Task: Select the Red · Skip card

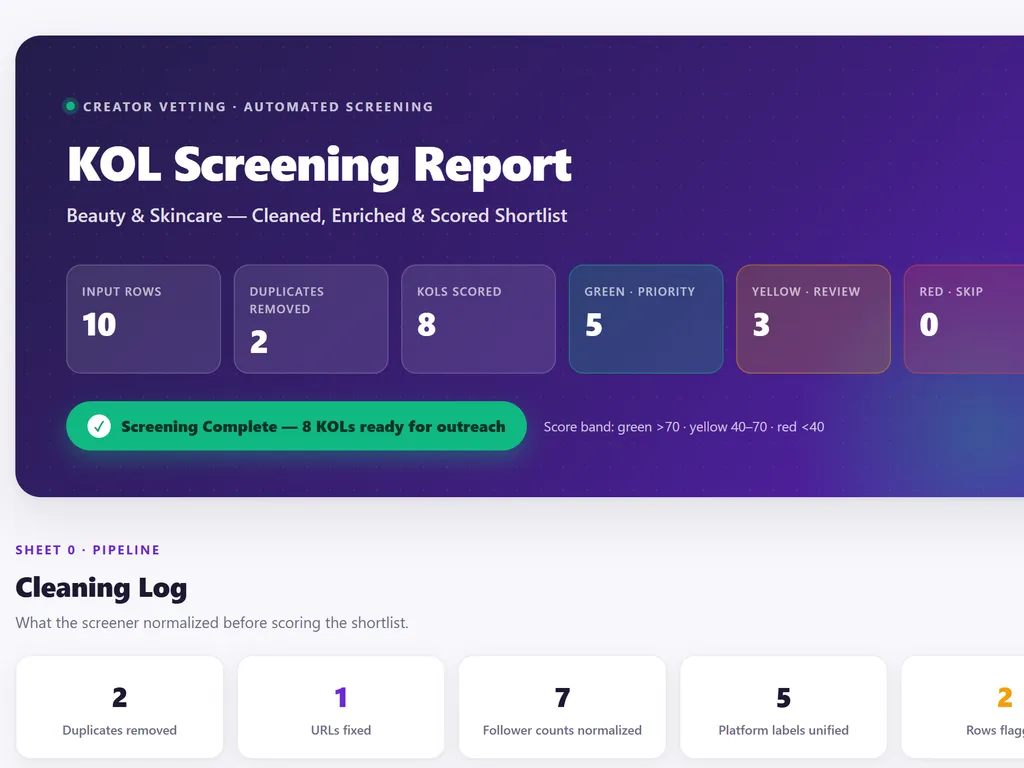Action: pos(964,319)
